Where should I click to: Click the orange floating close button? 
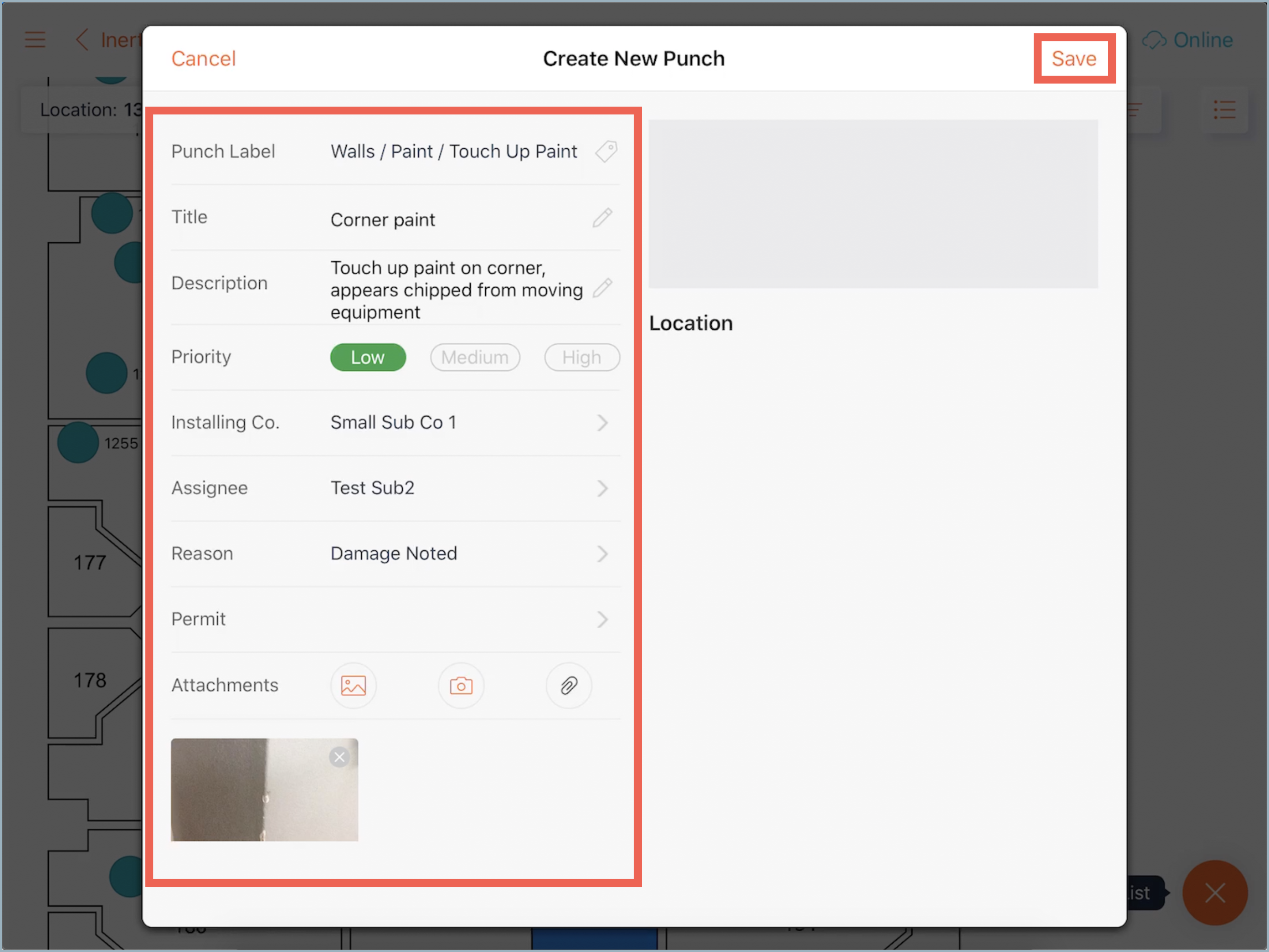point(1214,892)
